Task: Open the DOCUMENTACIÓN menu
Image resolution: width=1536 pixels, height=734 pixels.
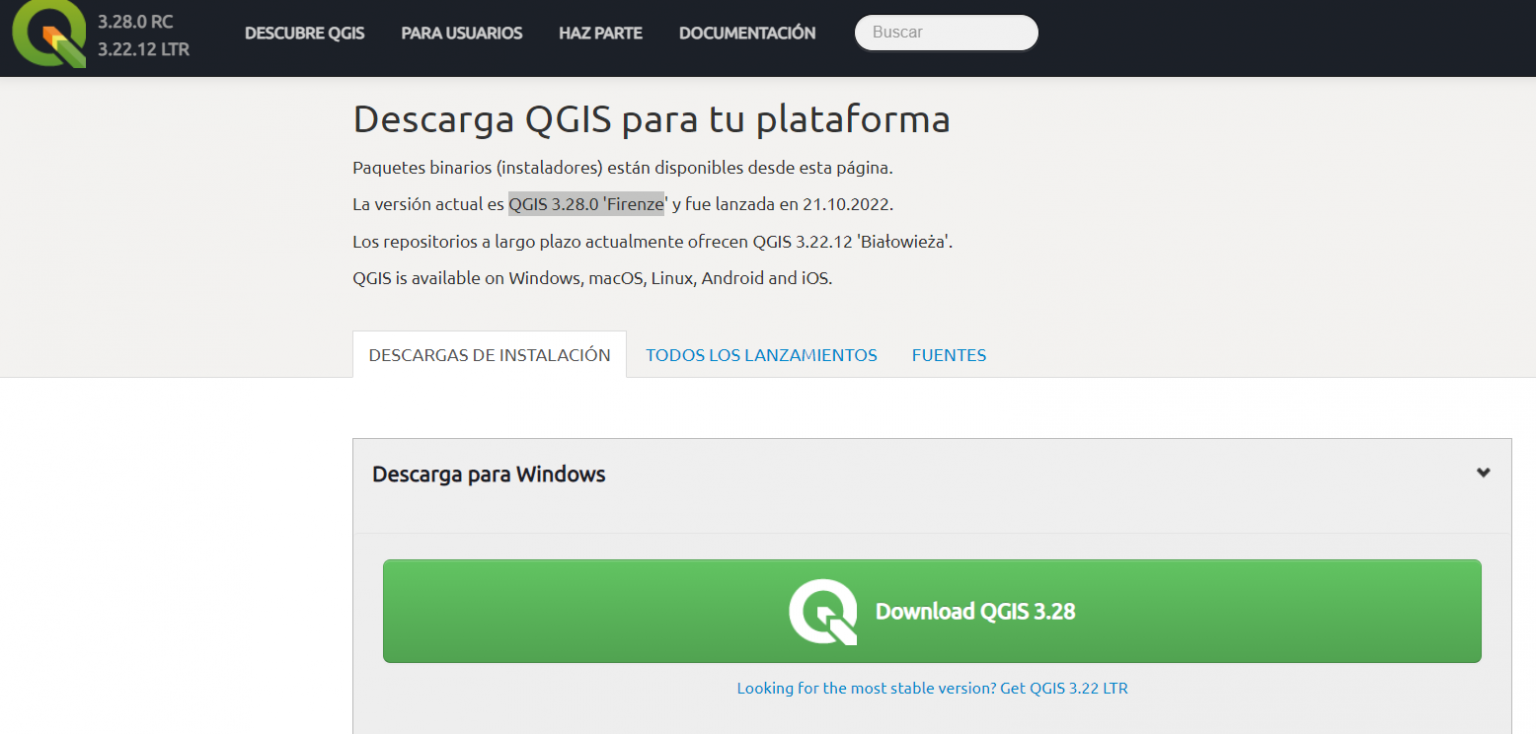Action: 747,33
